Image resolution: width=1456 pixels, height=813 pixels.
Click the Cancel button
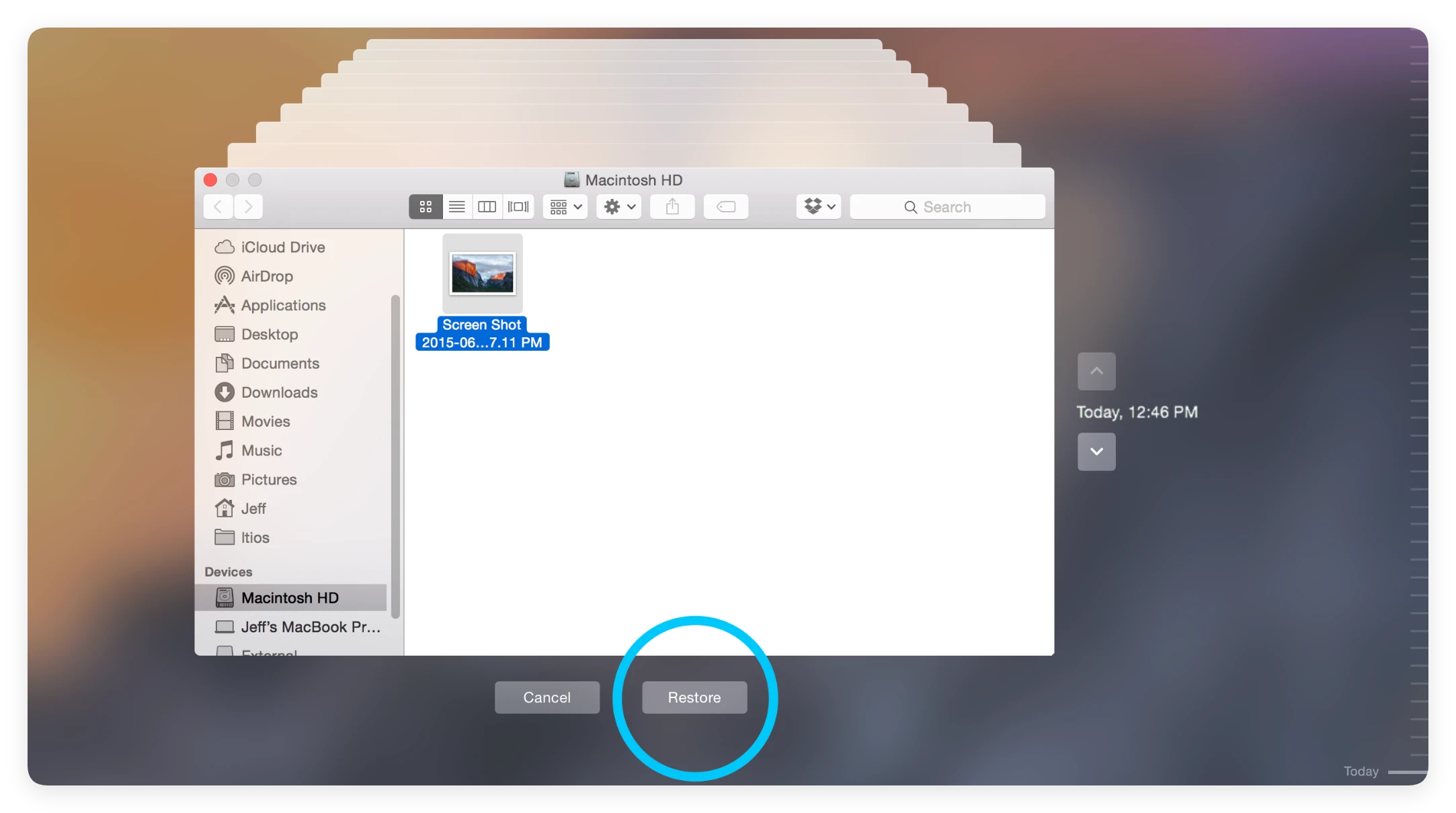point(547,697)
